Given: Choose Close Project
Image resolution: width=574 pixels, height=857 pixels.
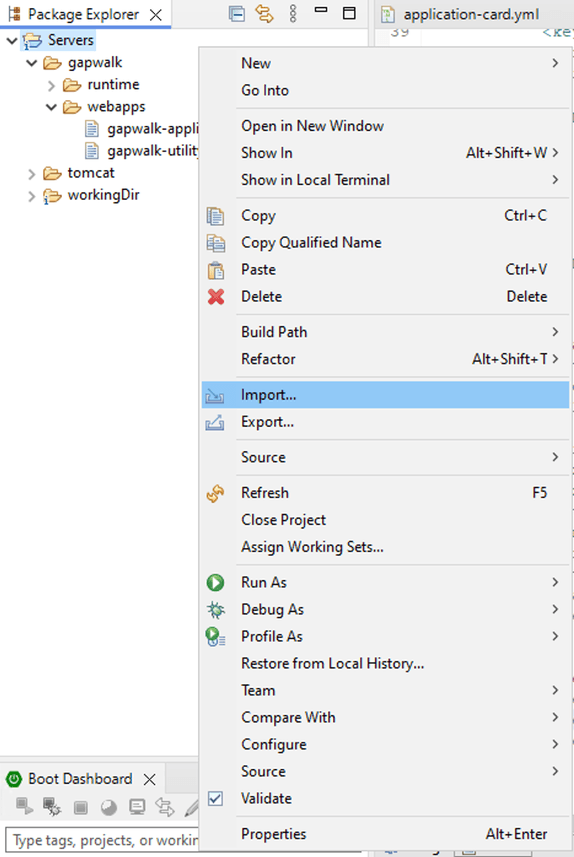Looking at the screenshot, I should pos(385,520).
